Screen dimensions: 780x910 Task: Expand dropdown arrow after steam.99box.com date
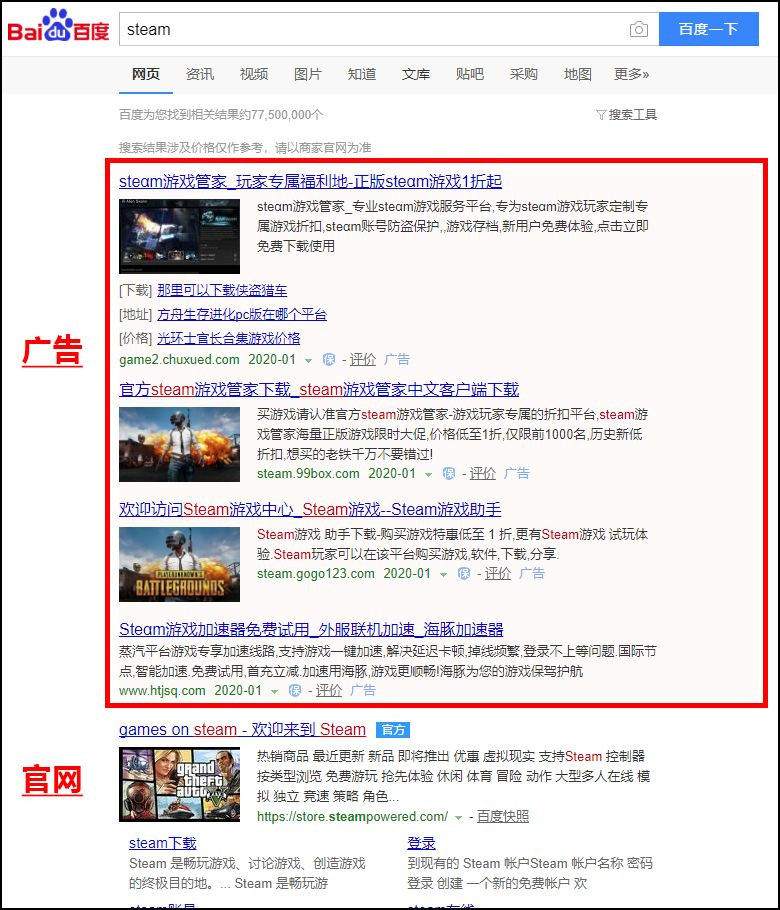pyautogui.click(x=428, y=475)
